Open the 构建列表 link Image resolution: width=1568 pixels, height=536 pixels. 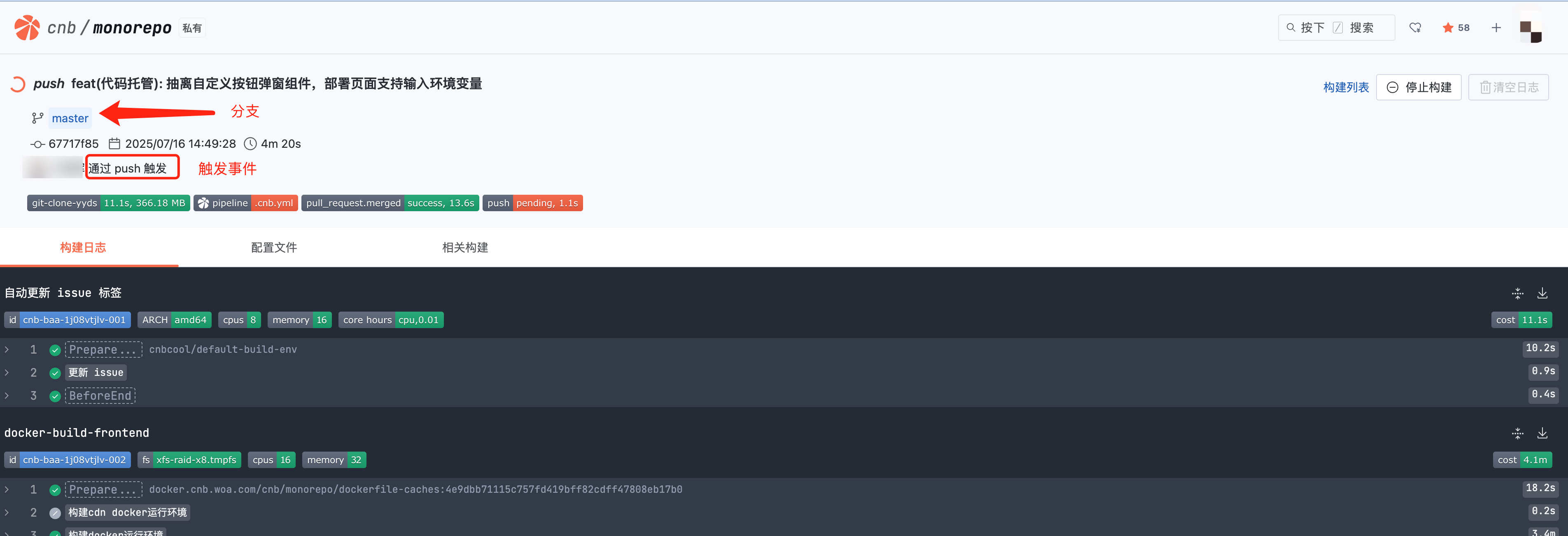1346,88
